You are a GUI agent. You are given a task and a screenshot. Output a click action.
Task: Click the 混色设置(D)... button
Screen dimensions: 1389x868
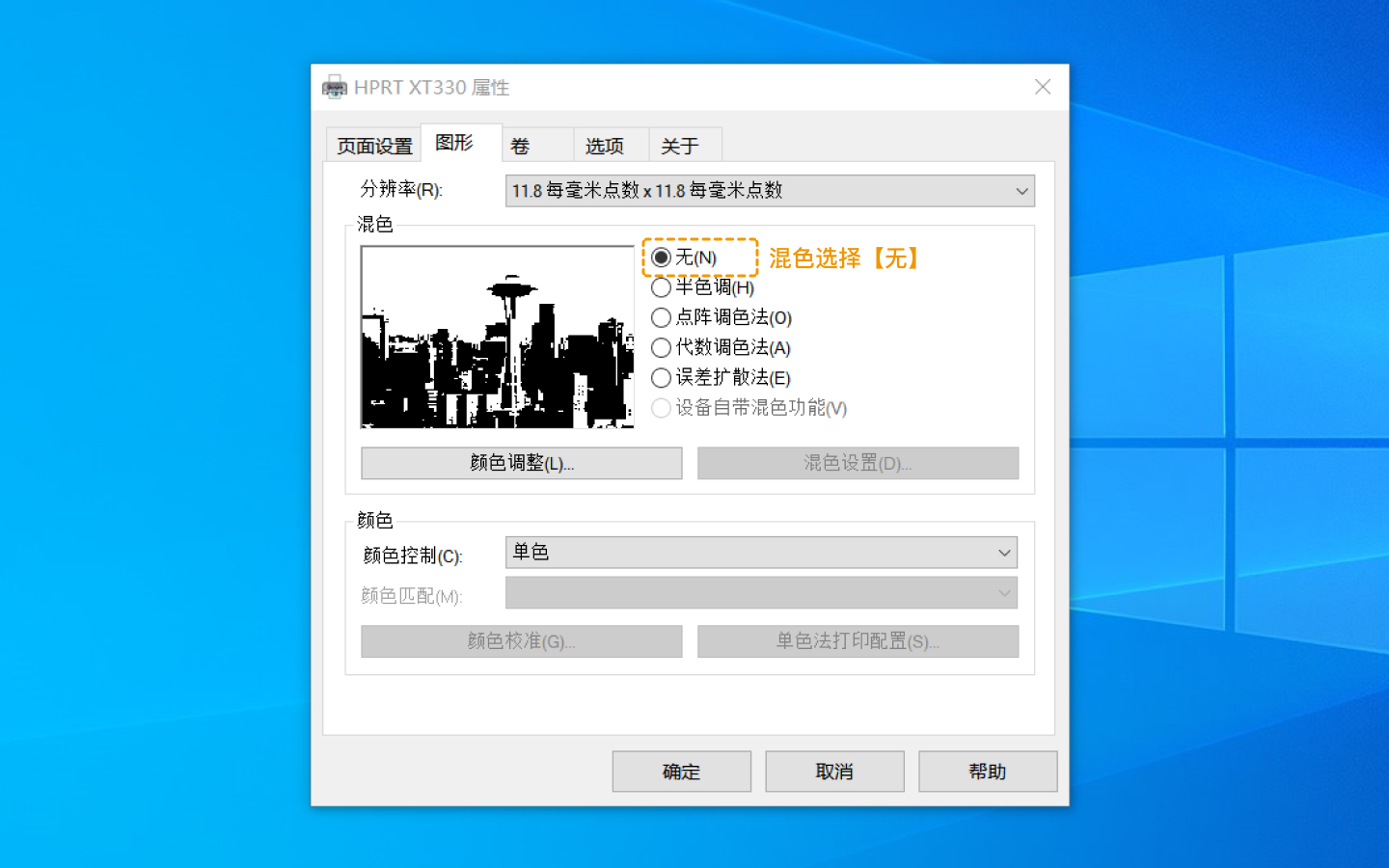[x=858, y=463]
